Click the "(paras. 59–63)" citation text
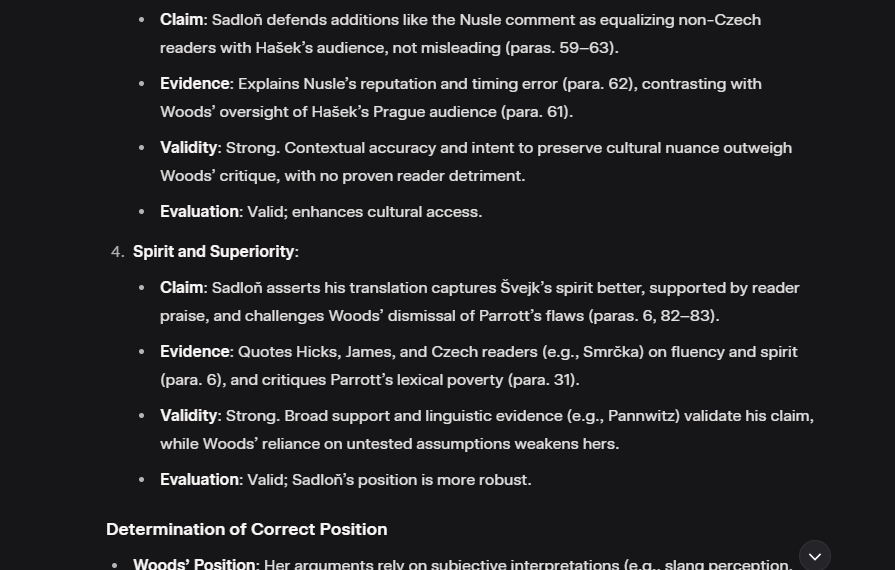The image size is (895, 570). tap(561, 48)
